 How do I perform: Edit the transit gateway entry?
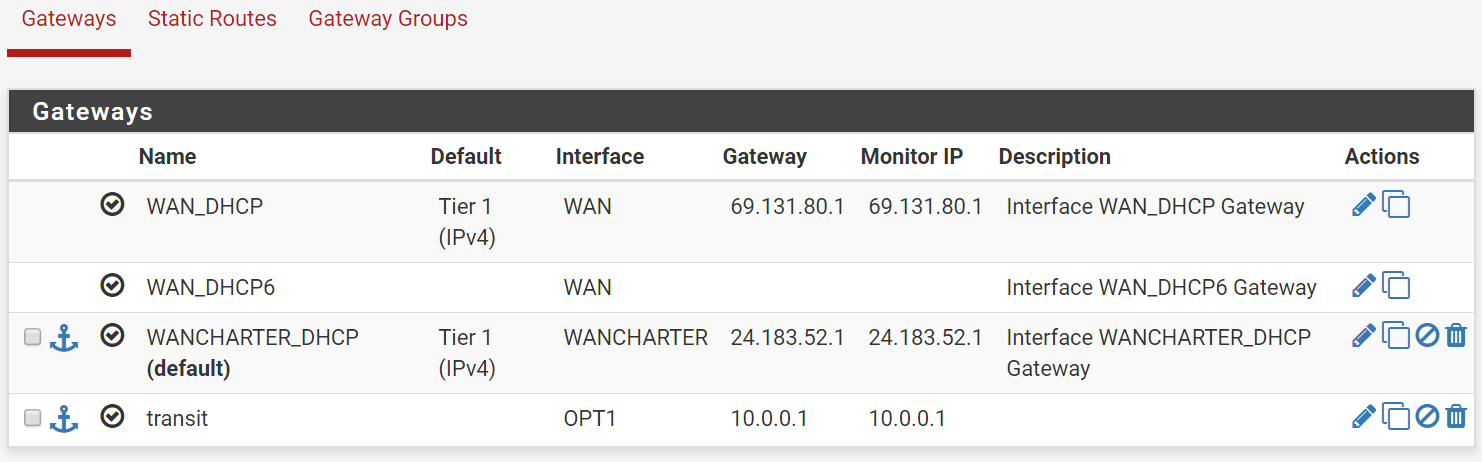(1363, 416)
